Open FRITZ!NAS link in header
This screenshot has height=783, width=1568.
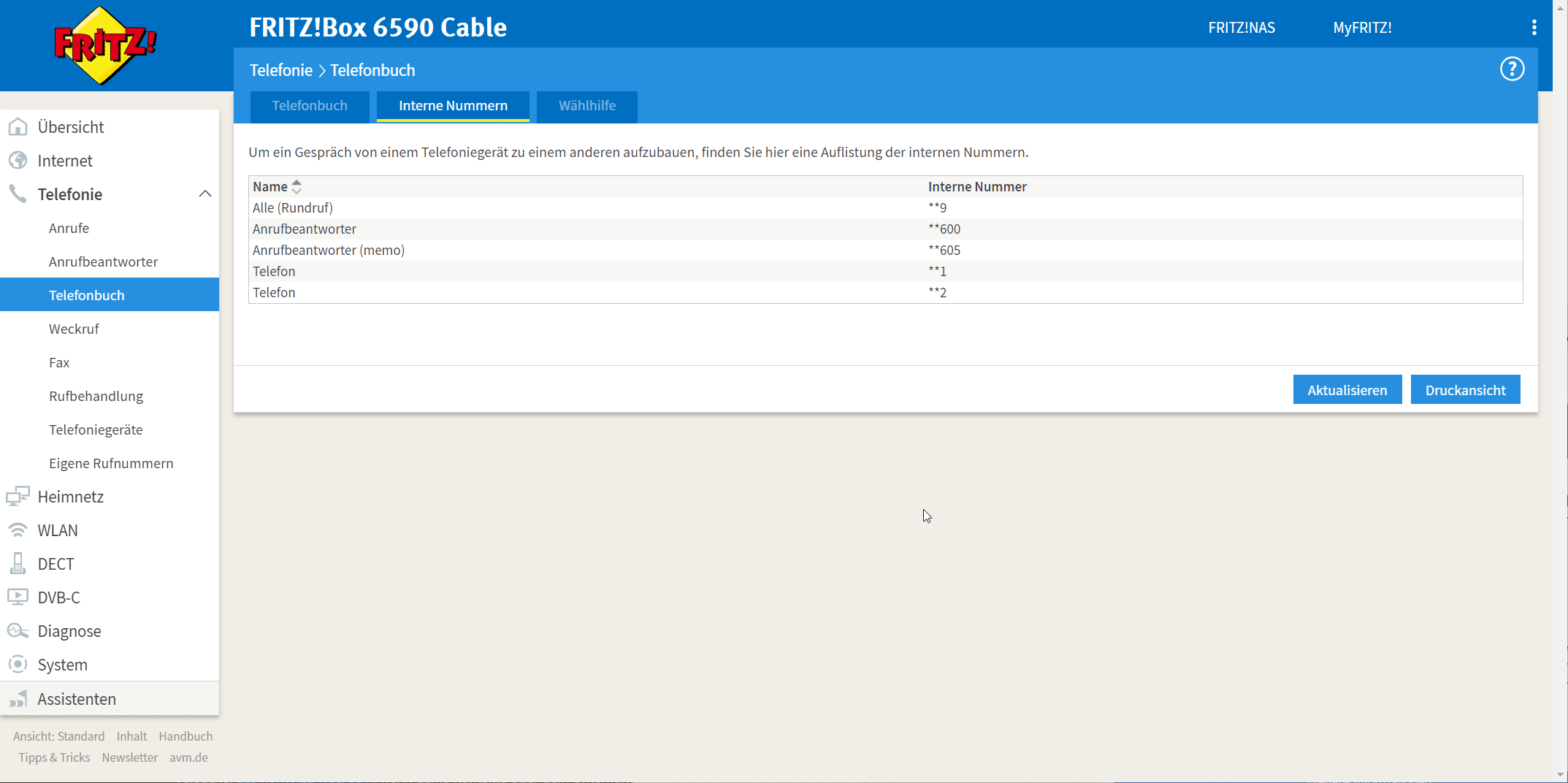1242,28
